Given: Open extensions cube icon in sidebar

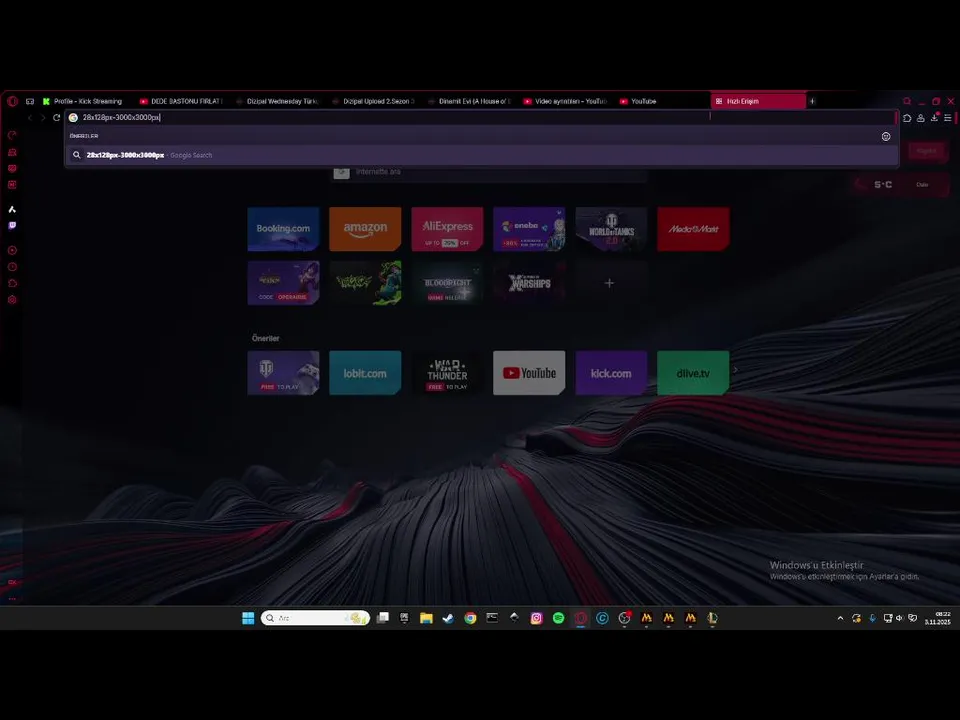Looking at the screenshot, I should point(12,283).
